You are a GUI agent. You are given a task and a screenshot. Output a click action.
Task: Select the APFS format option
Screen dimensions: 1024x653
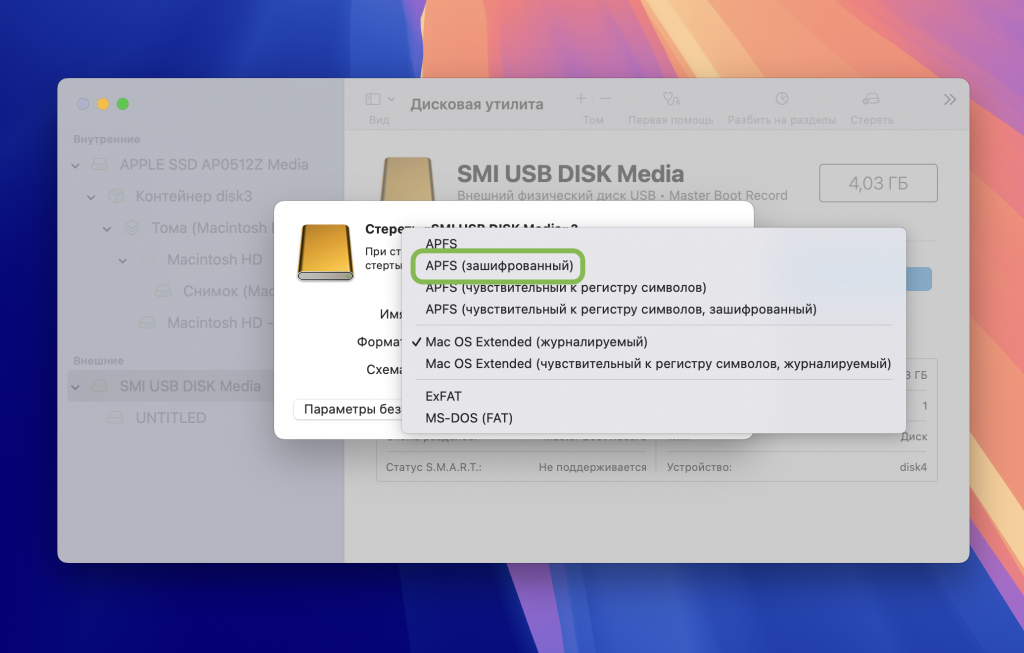442,243
